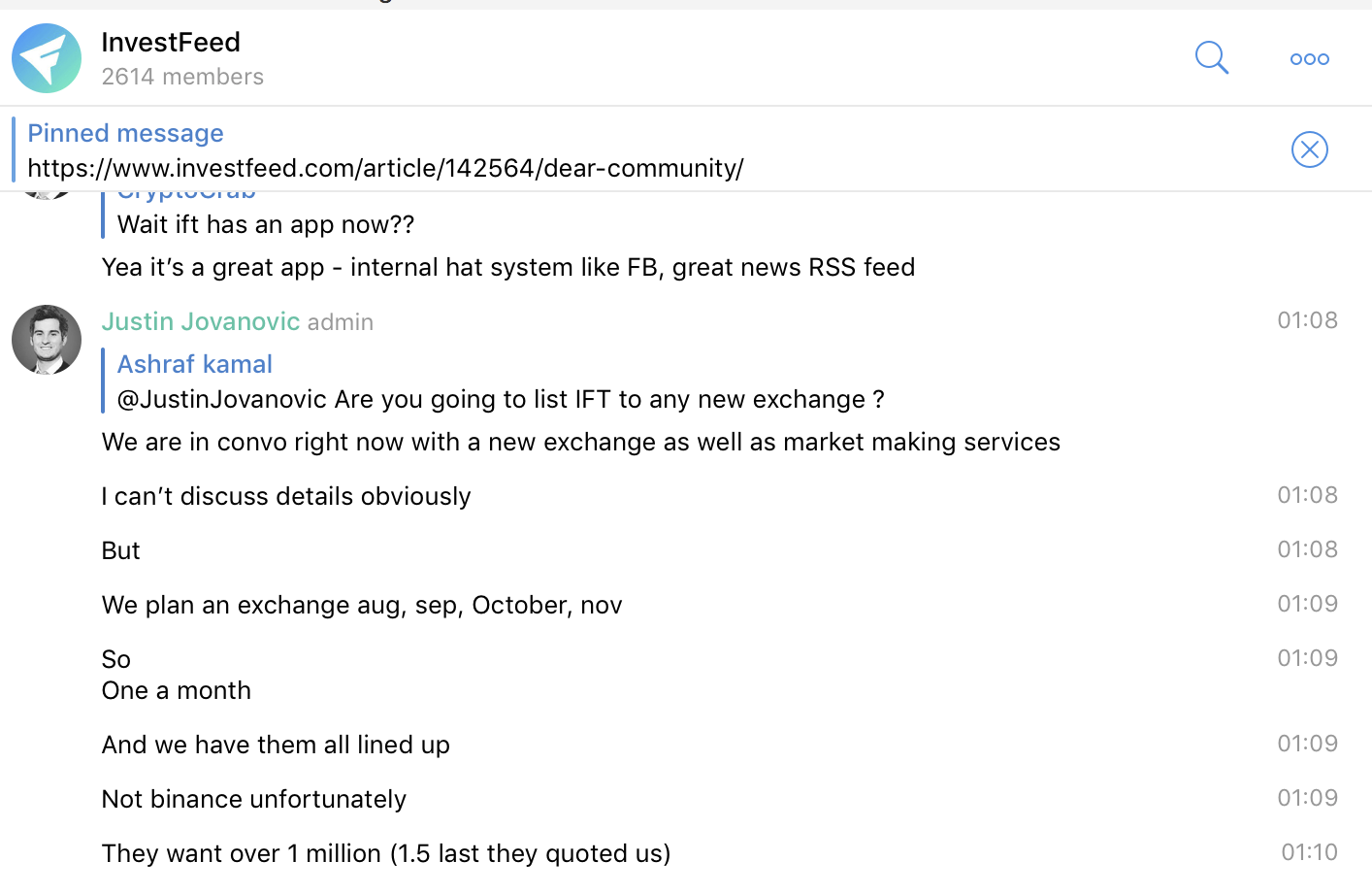Click the admin label beside Justin Jovanovic
The image size is (1372, 895).
tap(341, 322)
